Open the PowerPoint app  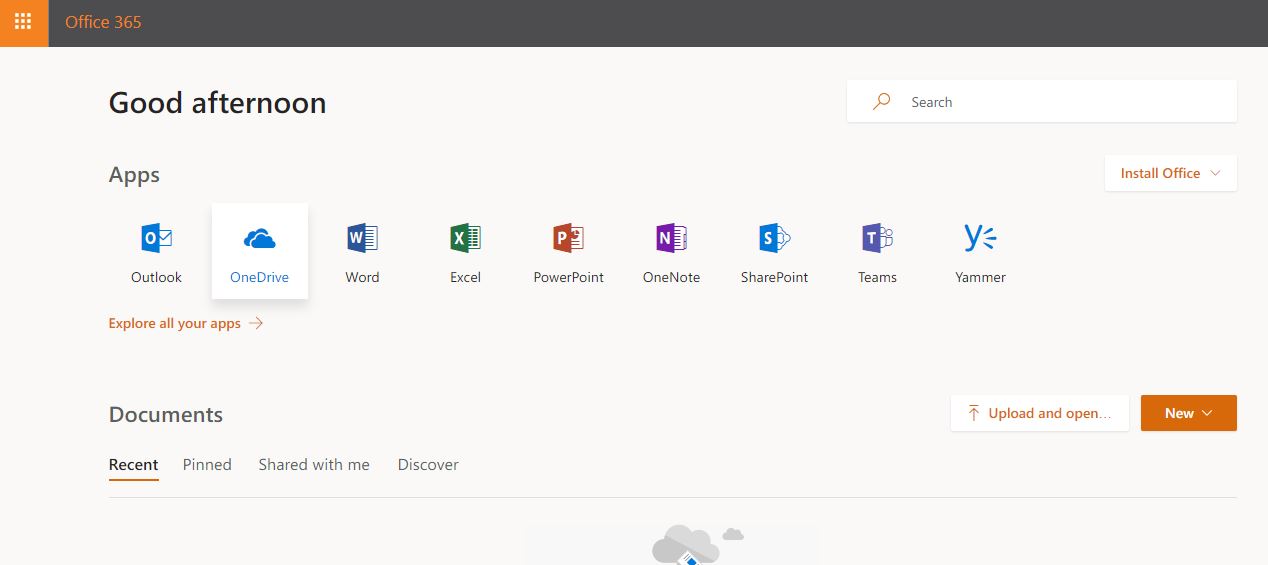568,252
